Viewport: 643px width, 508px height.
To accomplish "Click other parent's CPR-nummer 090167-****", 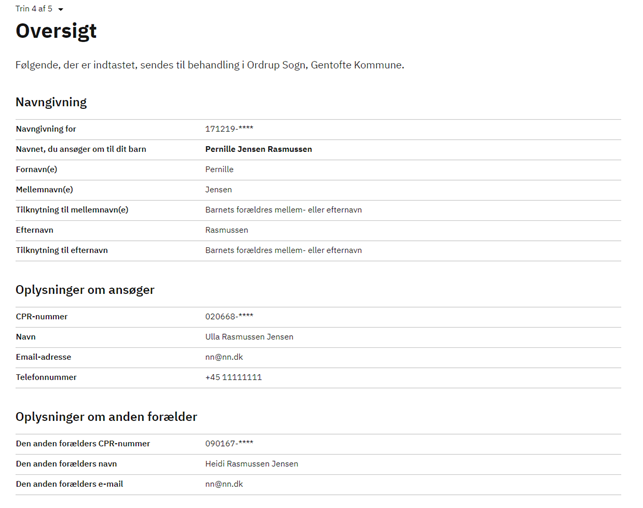I will click(229, 444).
